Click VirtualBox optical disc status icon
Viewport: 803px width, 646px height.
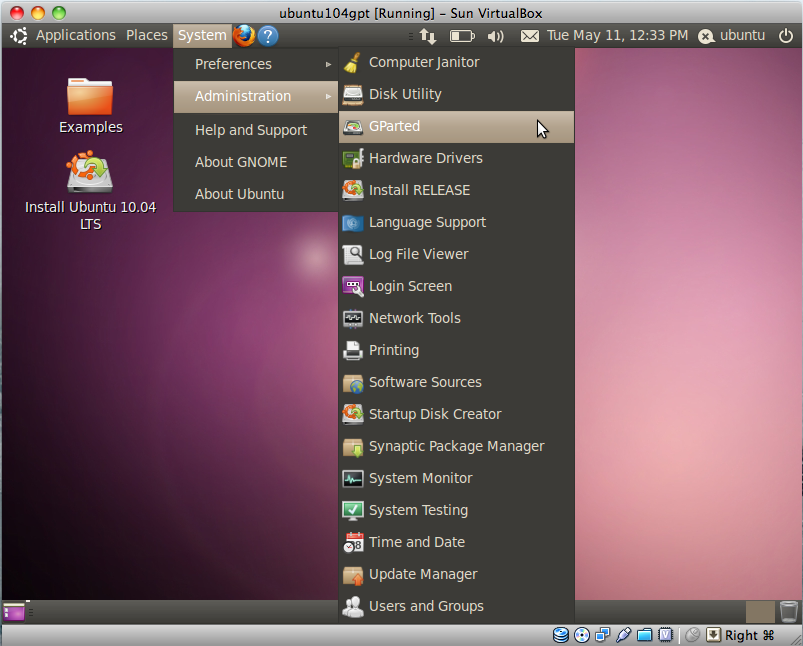[x=582, y=635]
